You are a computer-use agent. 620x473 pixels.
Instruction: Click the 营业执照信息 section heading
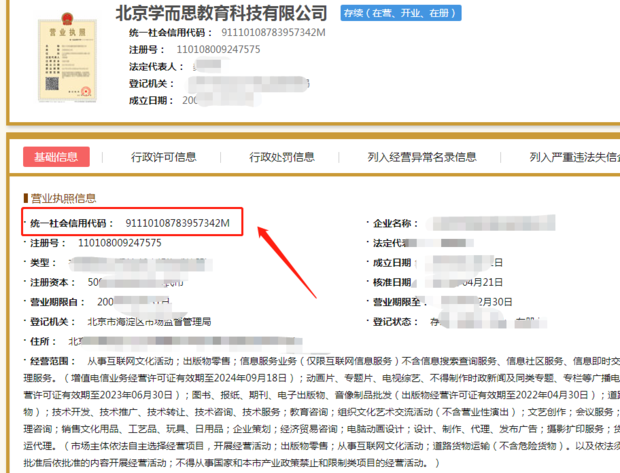pos(63,198)
